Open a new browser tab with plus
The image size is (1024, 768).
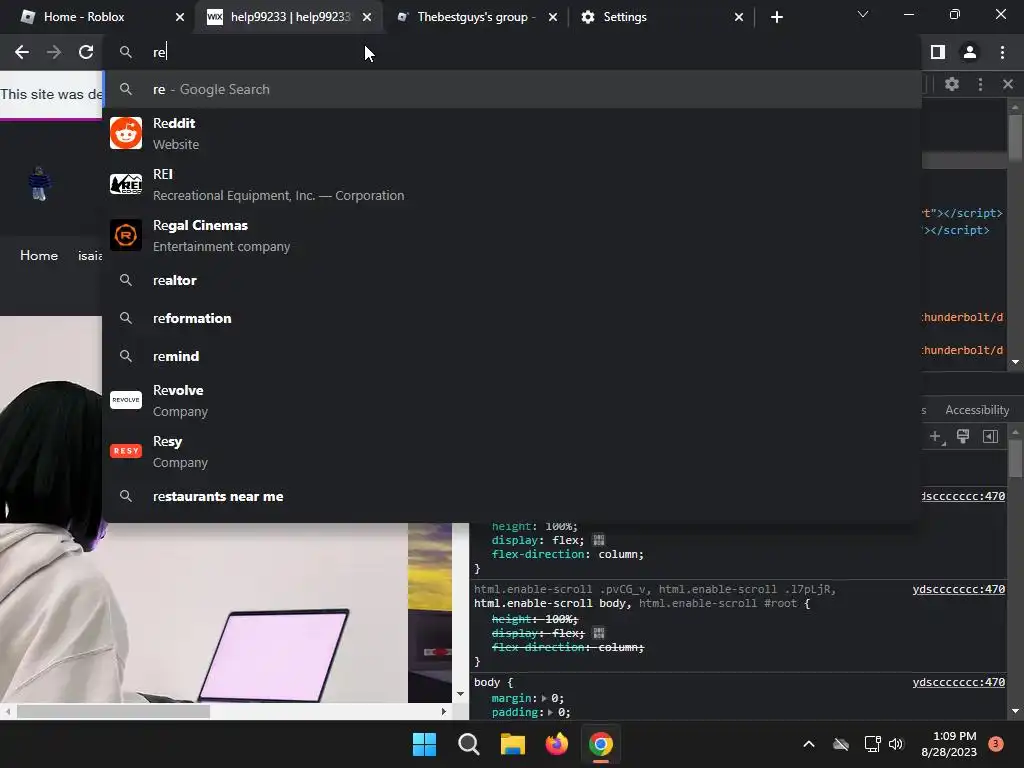click(776, 18)
